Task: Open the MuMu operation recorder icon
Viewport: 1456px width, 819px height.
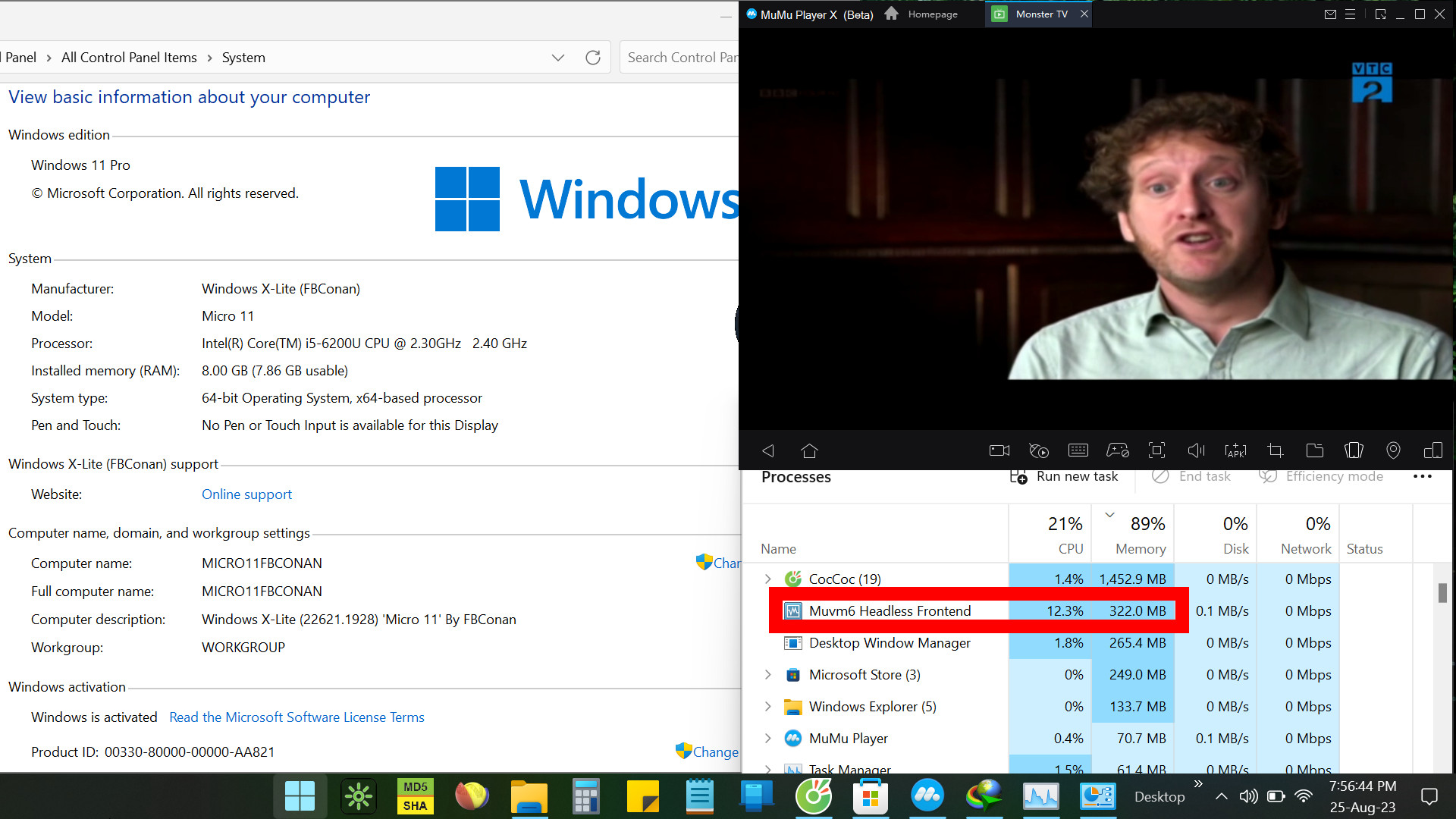Action: (1039, 450)
